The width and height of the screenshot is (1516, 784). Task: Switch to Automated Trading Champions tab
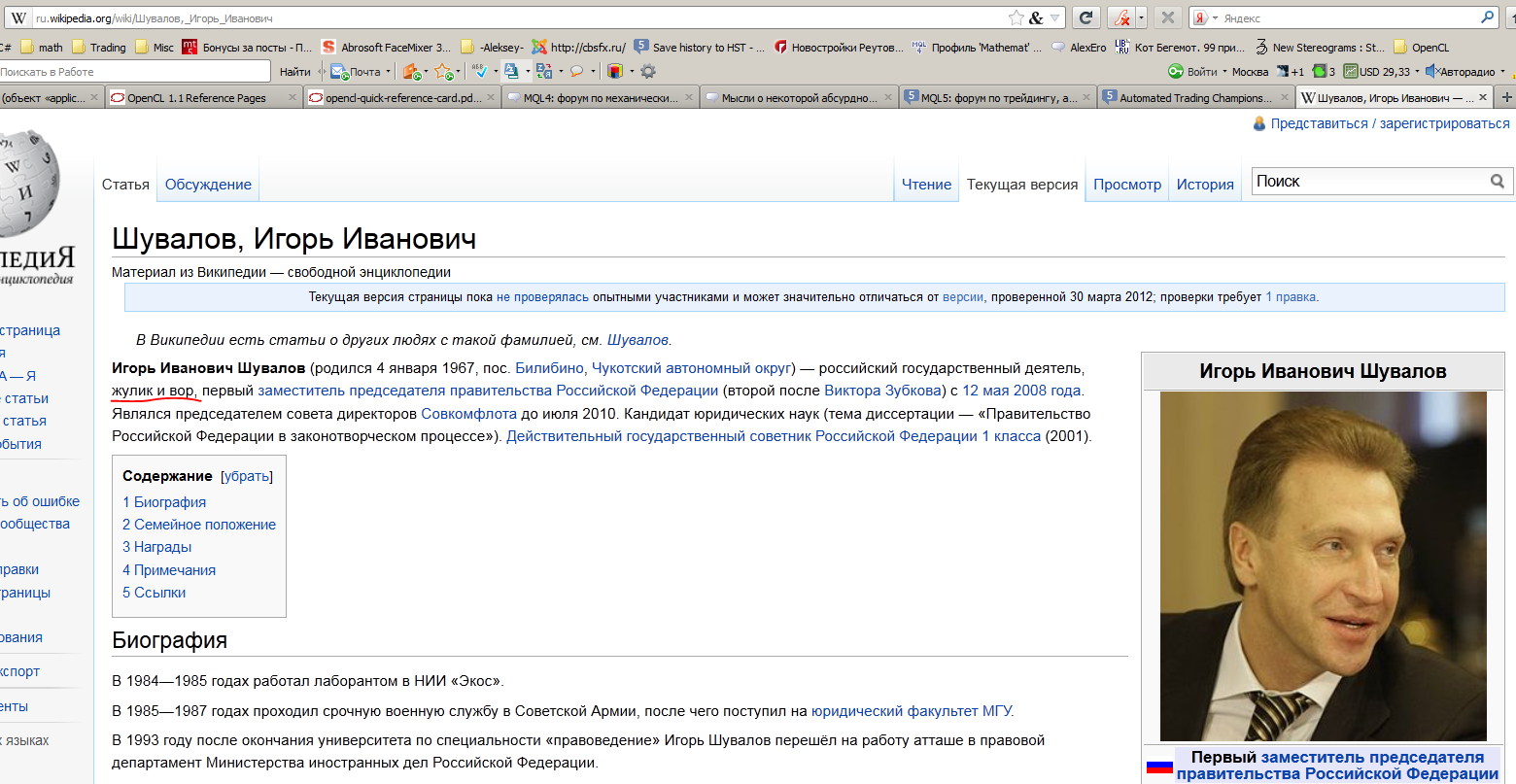tap(1196, 97)
